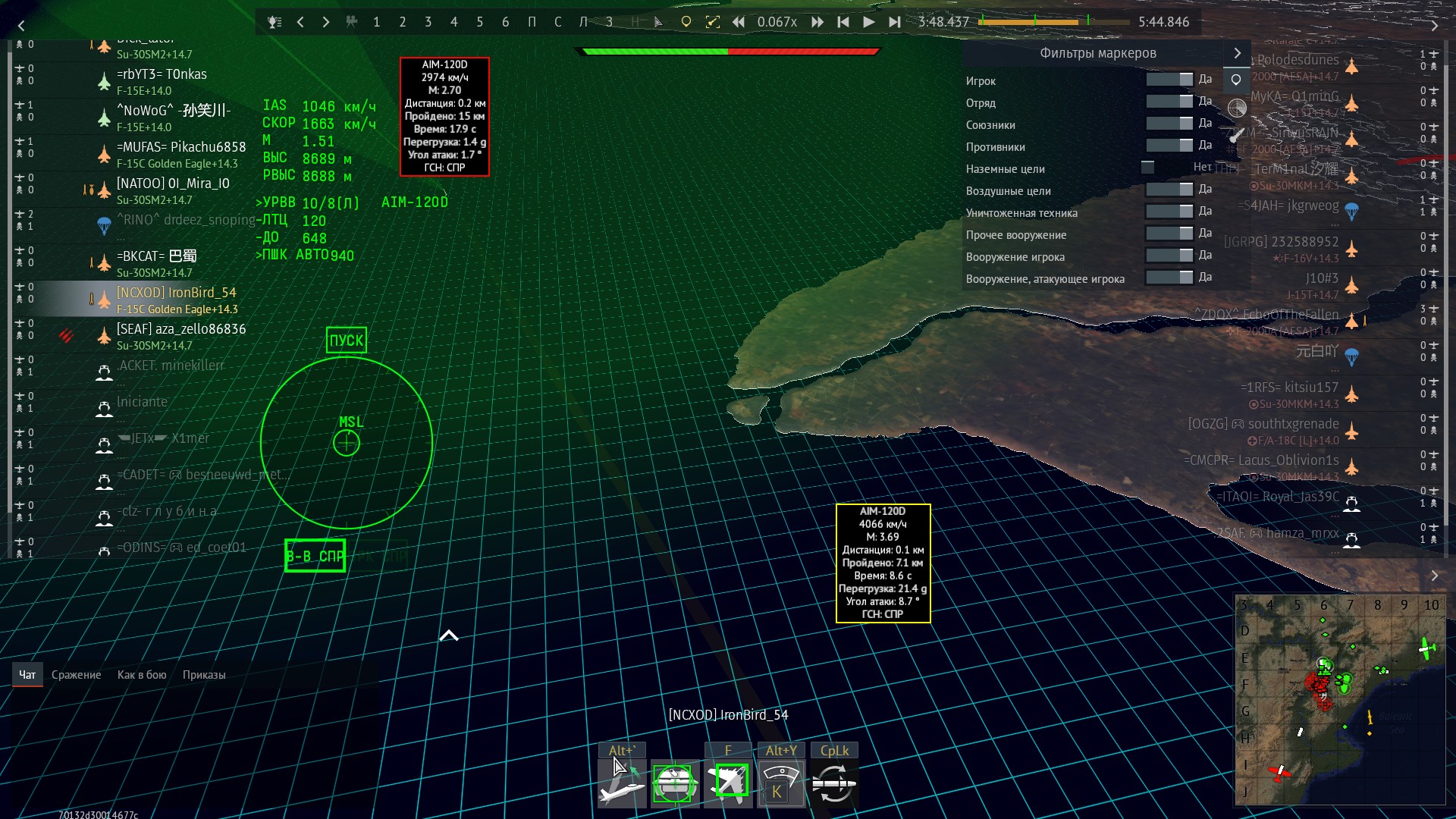Click the aircraft maneuver action icon (Alt+`)
1456x819 pixels.
point(622,783)
